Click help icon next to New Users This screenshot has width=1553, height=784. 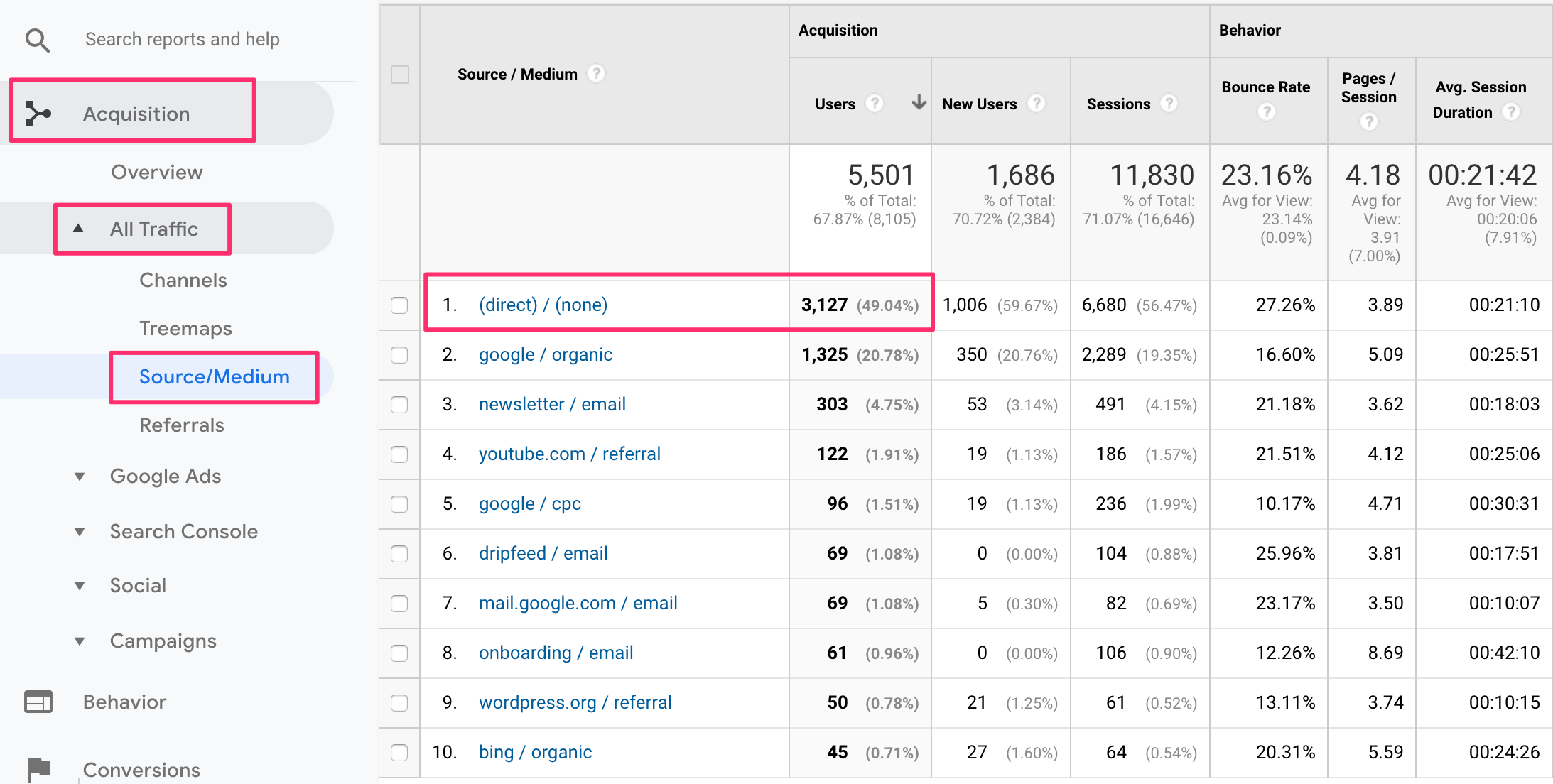pyautogui.click(x=1037, y=104)
